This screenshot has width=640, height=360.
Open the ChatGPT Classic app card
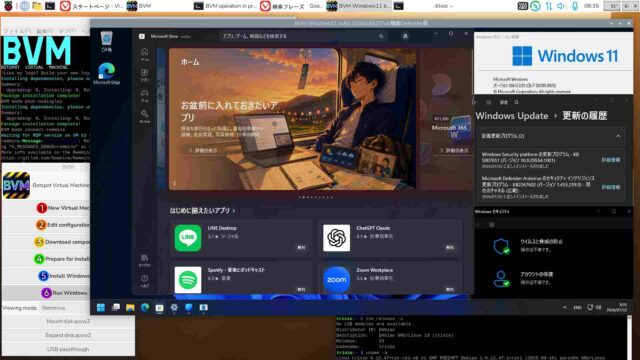point(390,238)
